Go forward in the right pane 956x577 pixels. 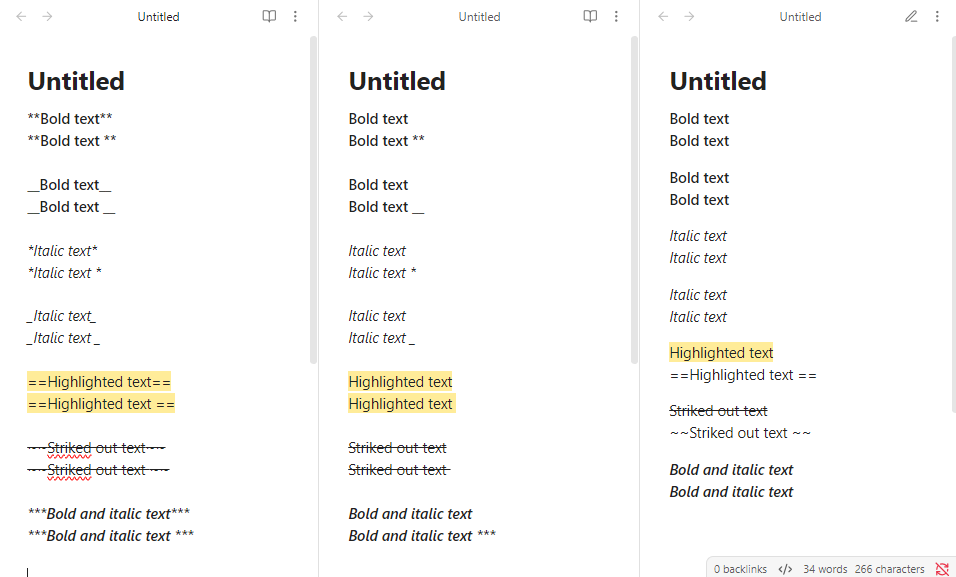coord(689,16)
